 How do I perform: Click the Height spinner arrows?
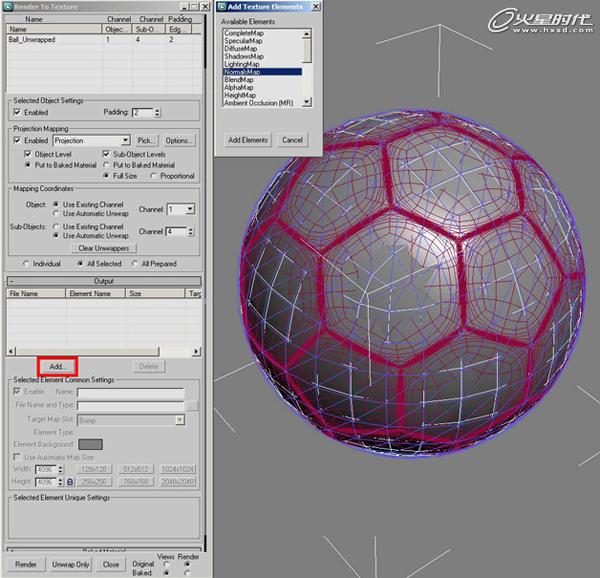click(60, 482)
